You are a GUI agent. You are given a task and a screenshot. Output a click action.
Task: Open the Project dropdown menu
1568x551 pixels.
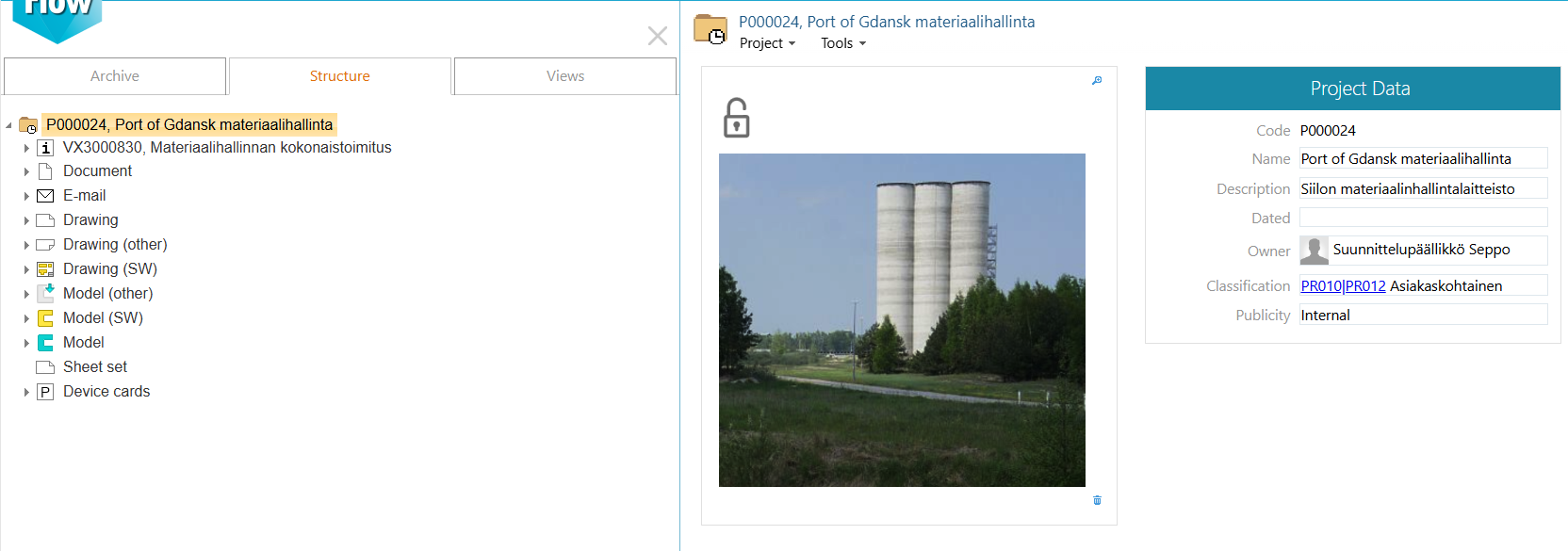point(767,43)
